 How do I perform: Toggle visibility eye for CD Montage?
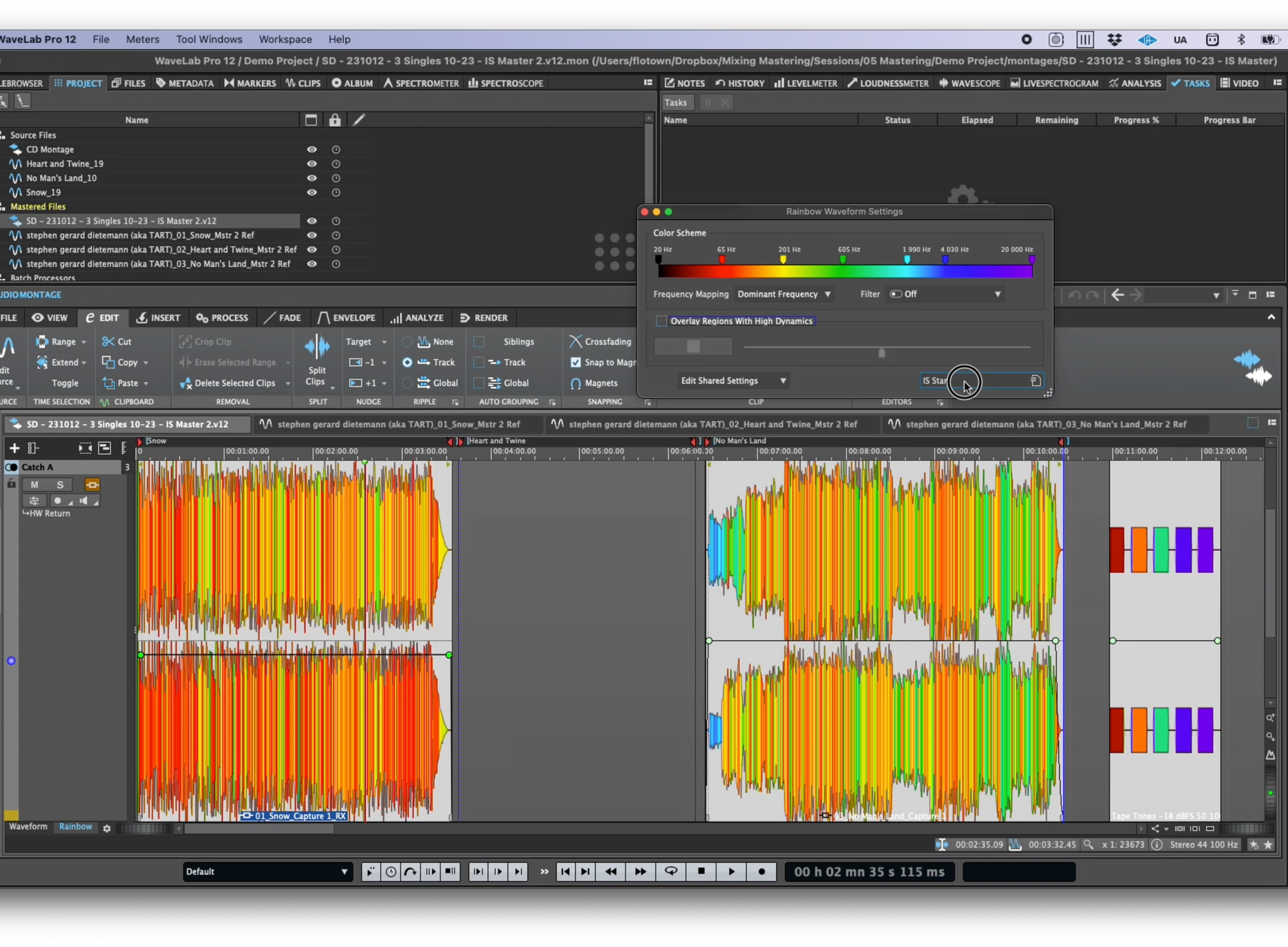pos(312,149)
